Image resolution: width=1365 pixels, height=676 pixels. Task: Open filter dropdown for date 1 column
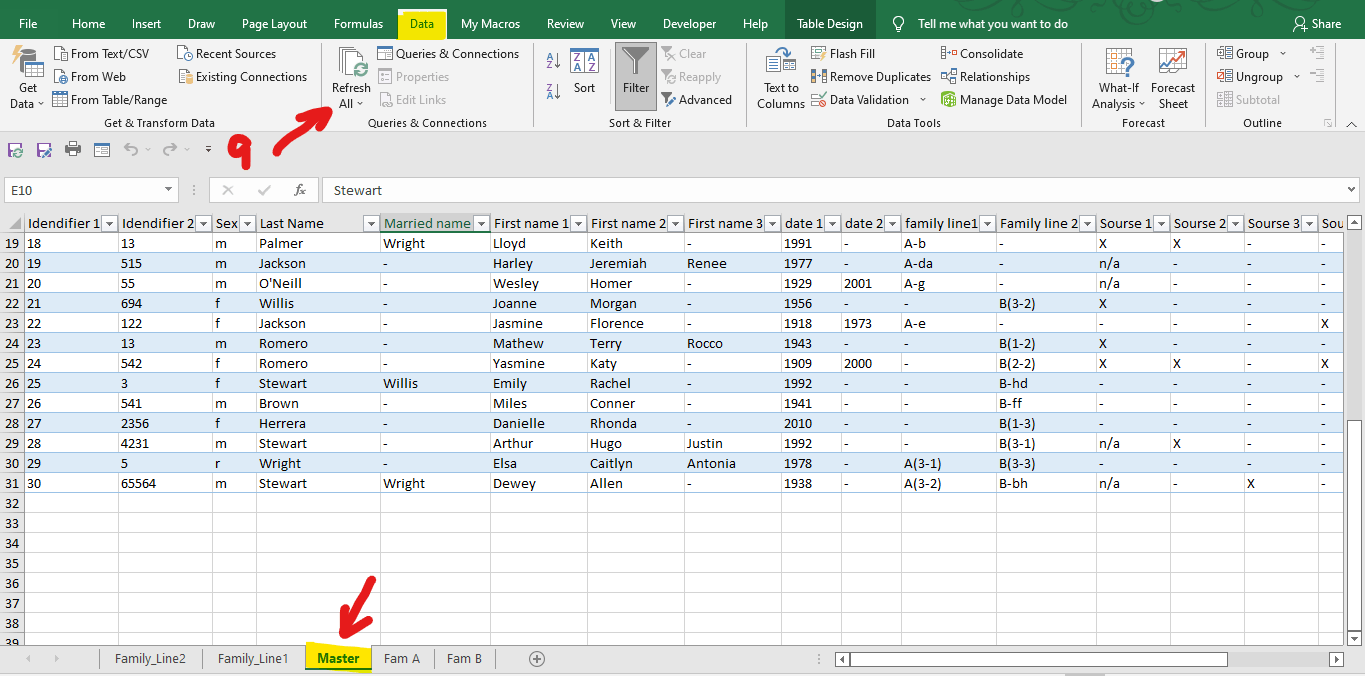832,224
